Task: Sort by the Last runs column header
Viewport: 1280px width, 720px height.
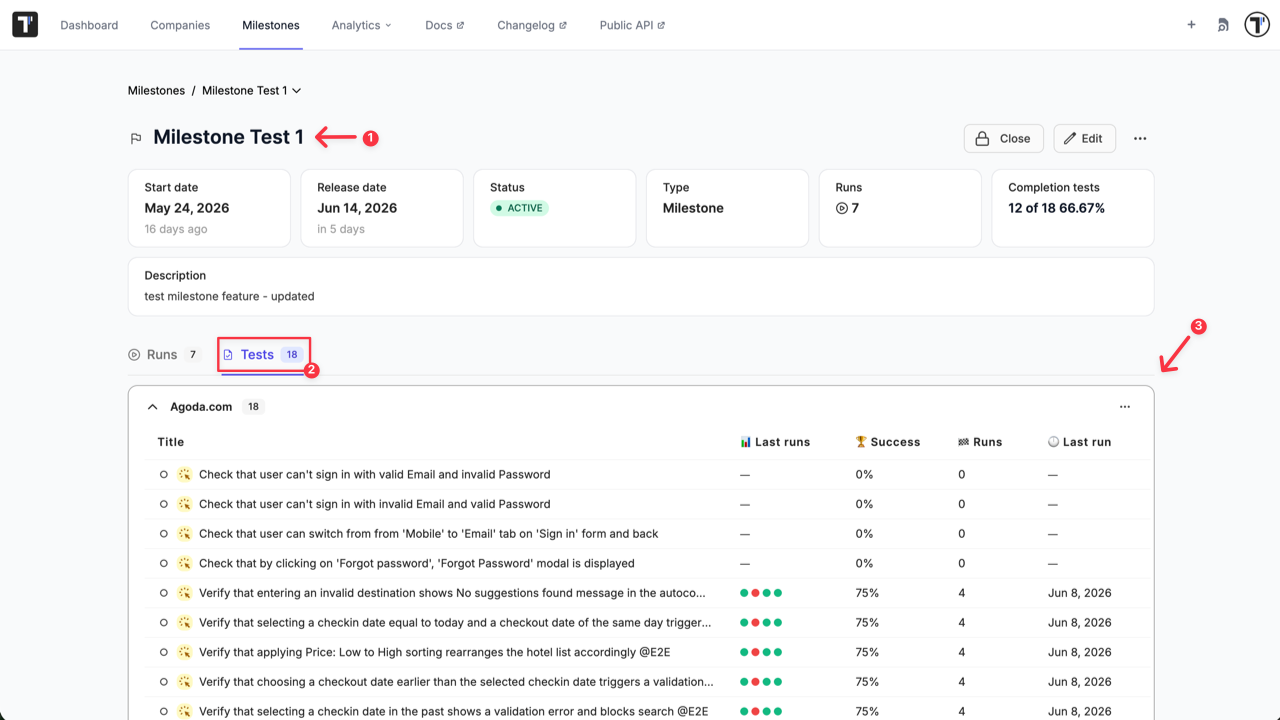Action: pyautogui.click(x=775, y=442)
